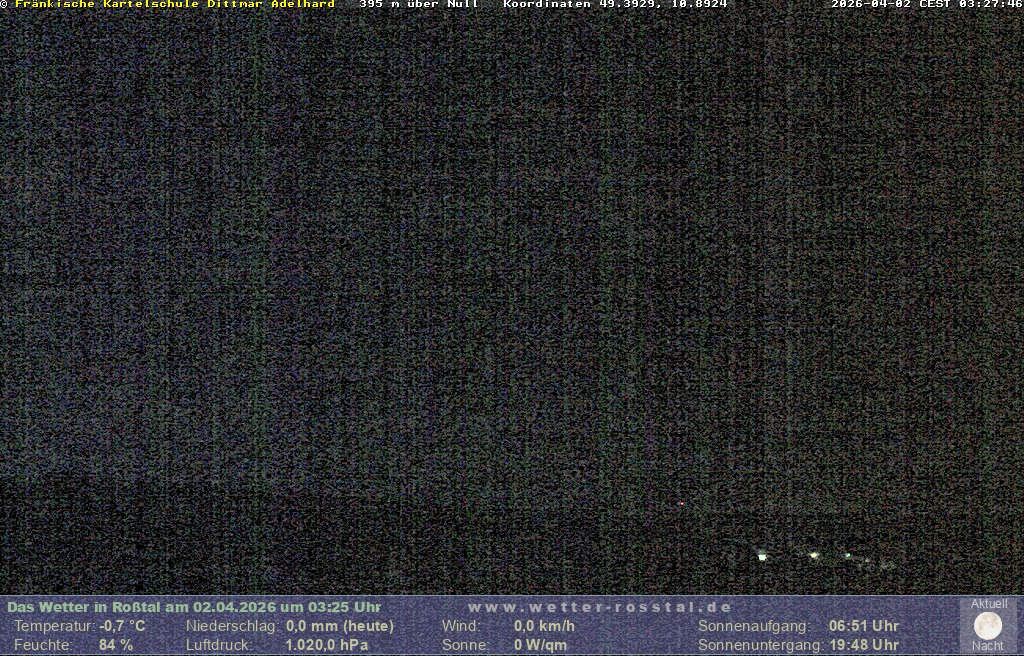This screenshot has height=656, width=1024.
Task: Select the temperature value -0,7 °C
Action: 122,626
